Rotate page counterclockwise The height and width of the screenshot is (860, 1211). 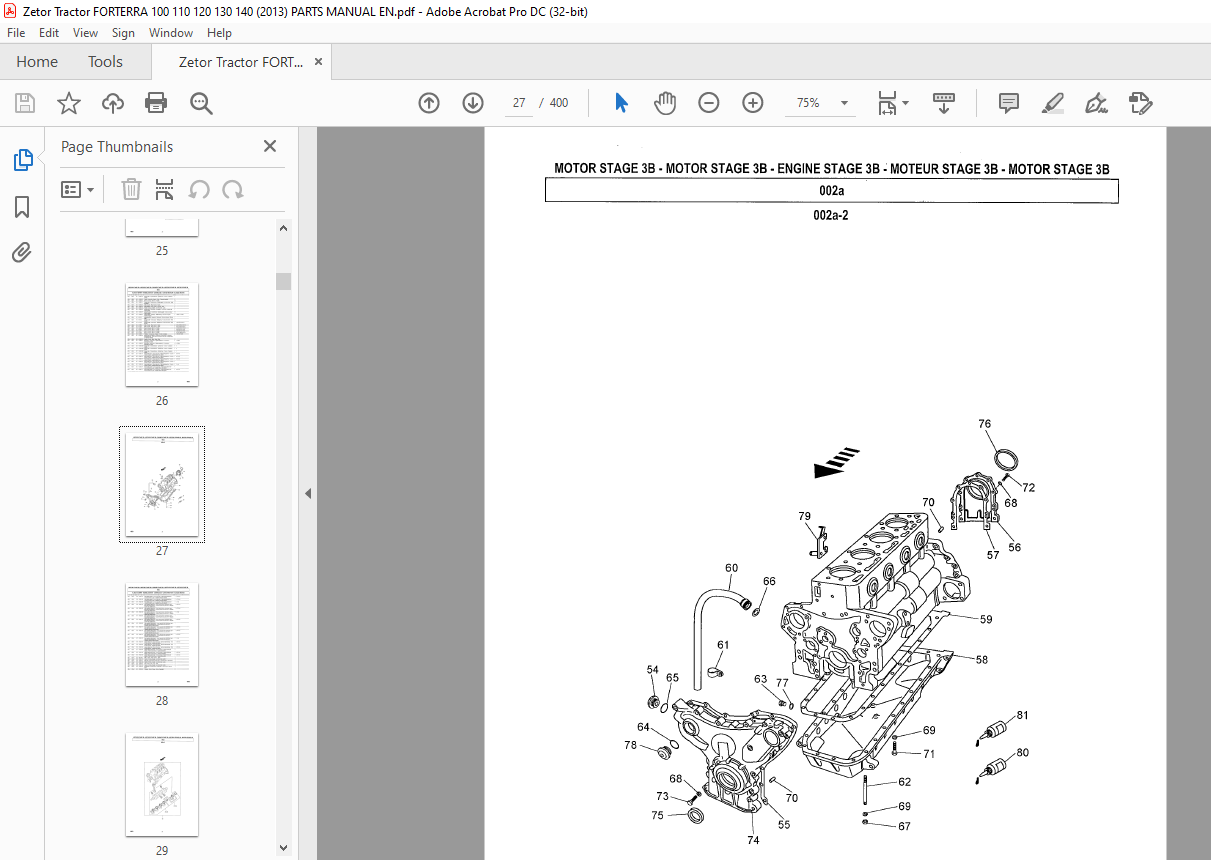click(x=199, y=189)
